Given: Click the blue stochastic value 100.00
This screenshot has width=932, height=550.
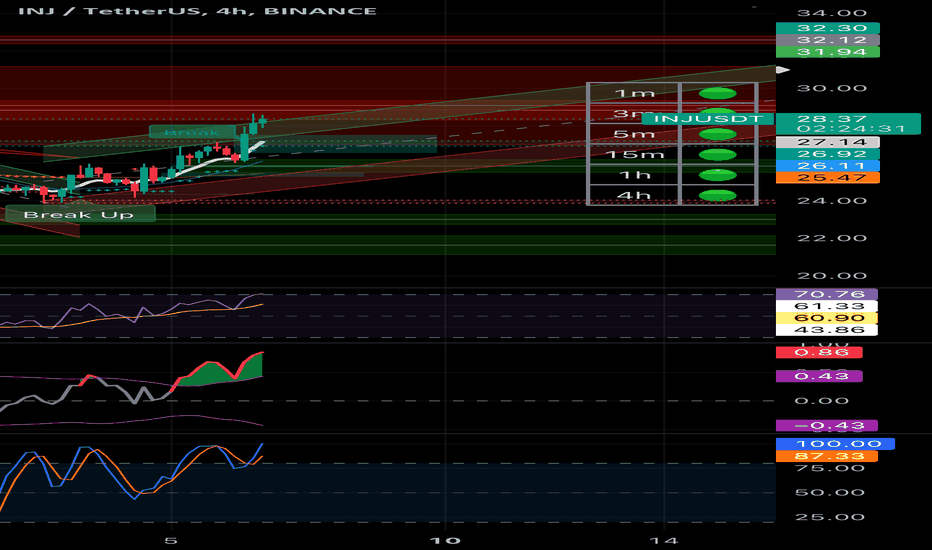Looking at the screenshot, I should coord(835,444).
